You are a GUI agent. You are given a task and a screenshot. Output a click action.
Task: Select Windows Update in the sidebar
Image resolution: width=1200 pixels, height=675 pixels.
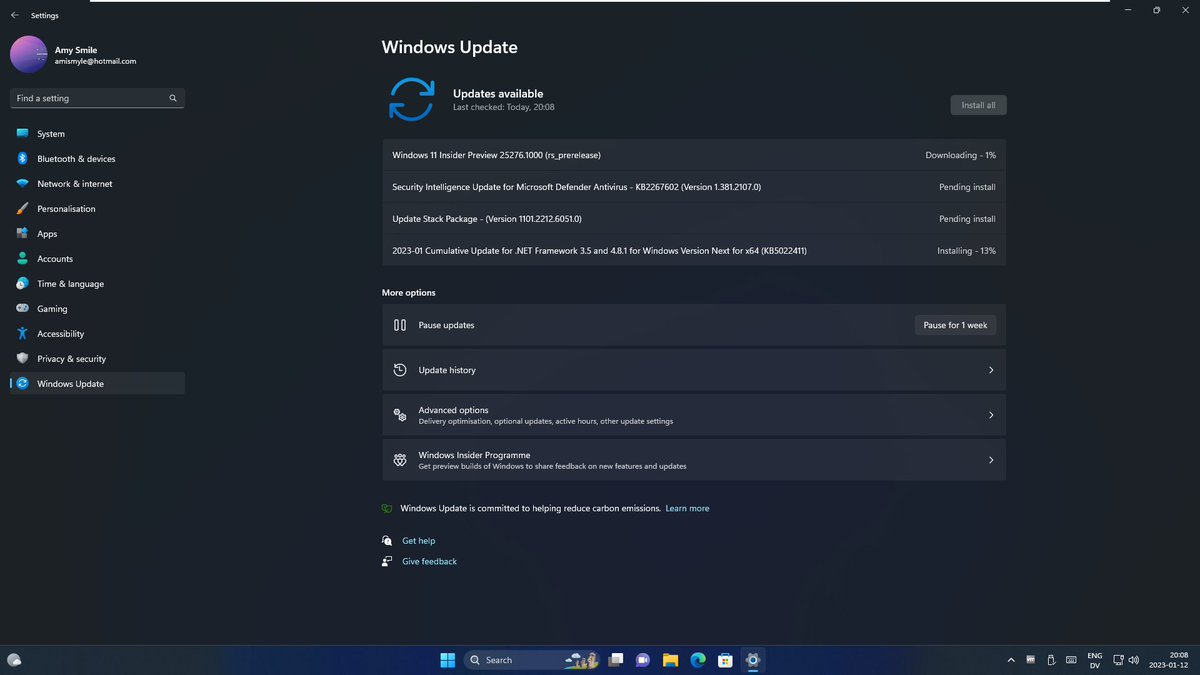point(97,384)
